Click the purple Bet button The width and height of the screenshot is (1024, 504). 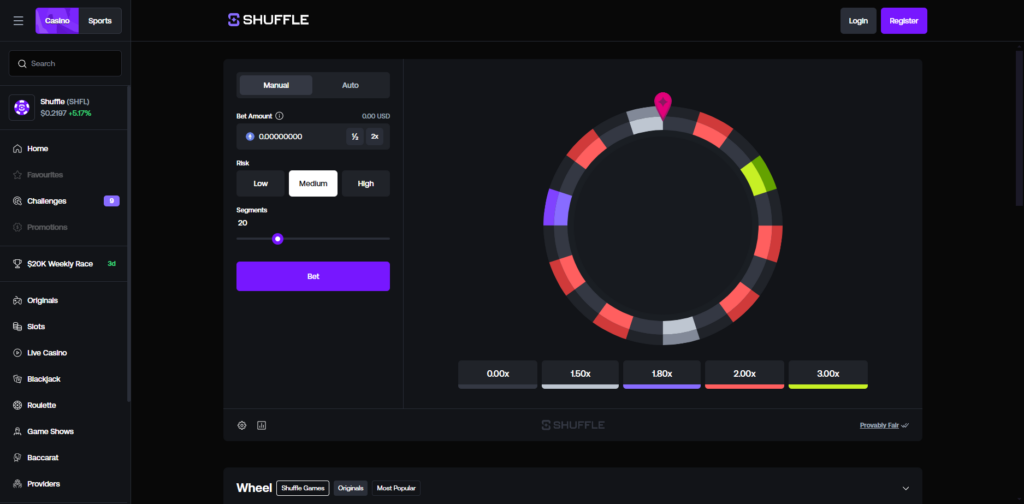pos(313,276)
